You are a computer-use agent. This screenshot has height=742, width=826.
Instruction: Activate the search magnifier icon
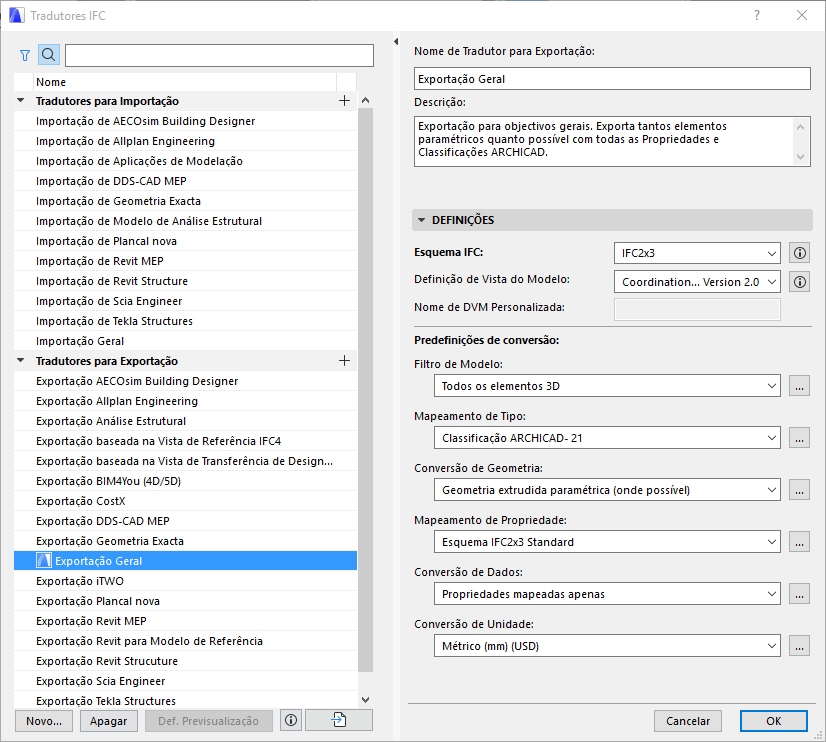pos(48,55)
